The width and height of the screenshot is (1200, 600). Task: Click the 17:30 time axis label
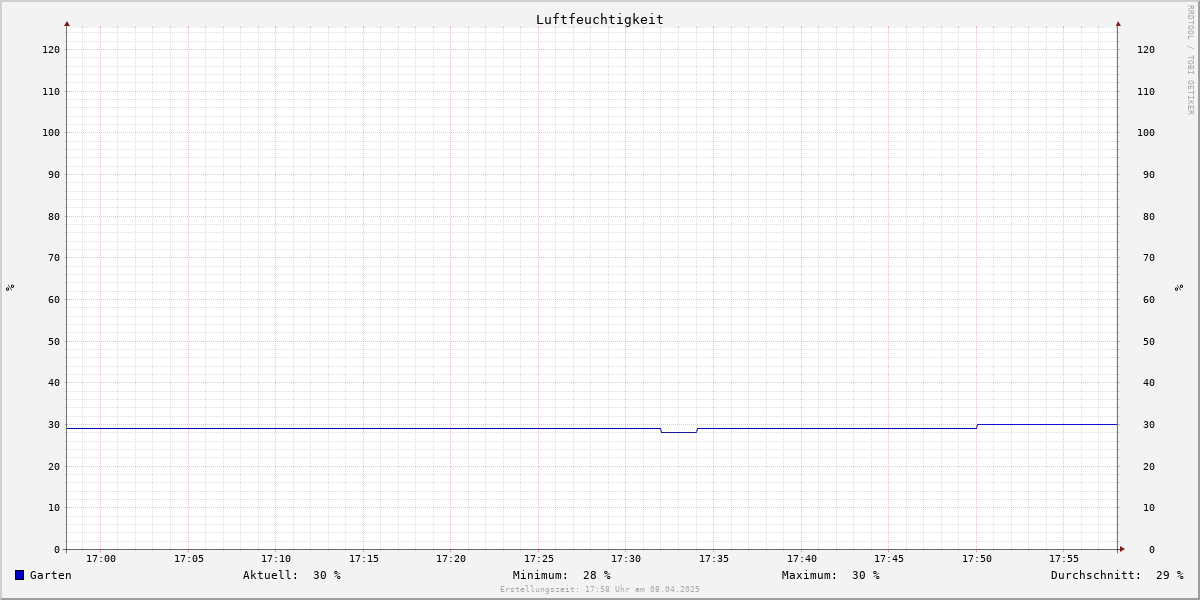(626, 559)
